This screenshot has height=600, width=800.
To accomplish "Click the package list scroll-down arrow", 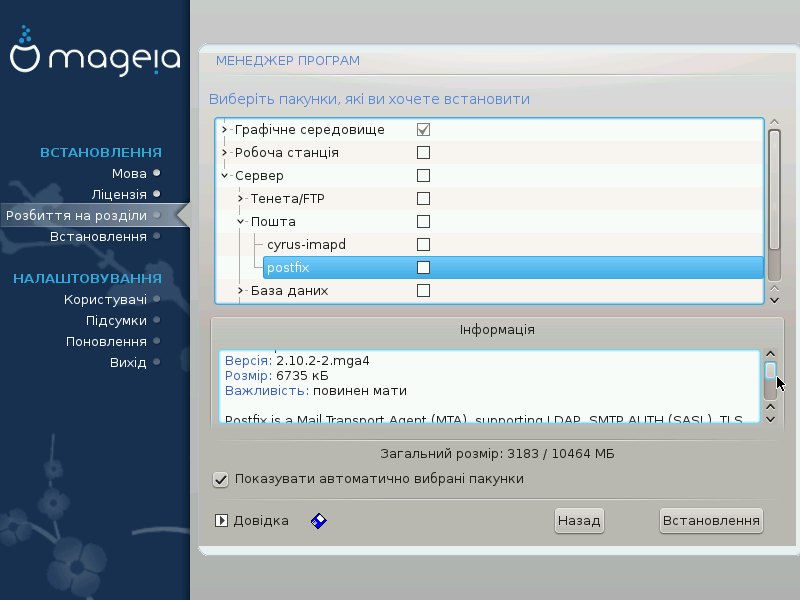I will coord(773,298).
